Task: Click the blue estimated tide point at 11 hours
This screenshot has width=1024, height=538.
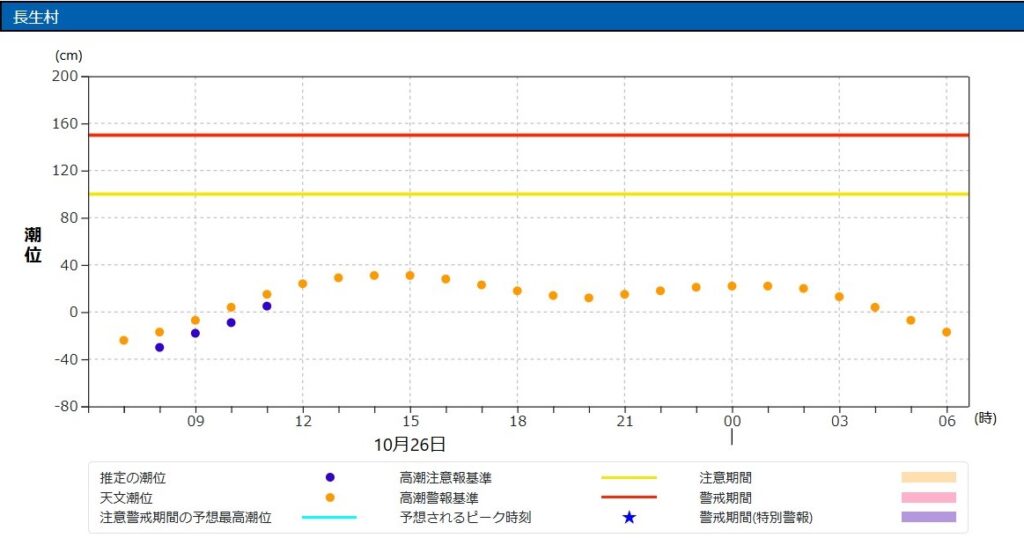Action: pyautogui.click(x=266, y=306)
